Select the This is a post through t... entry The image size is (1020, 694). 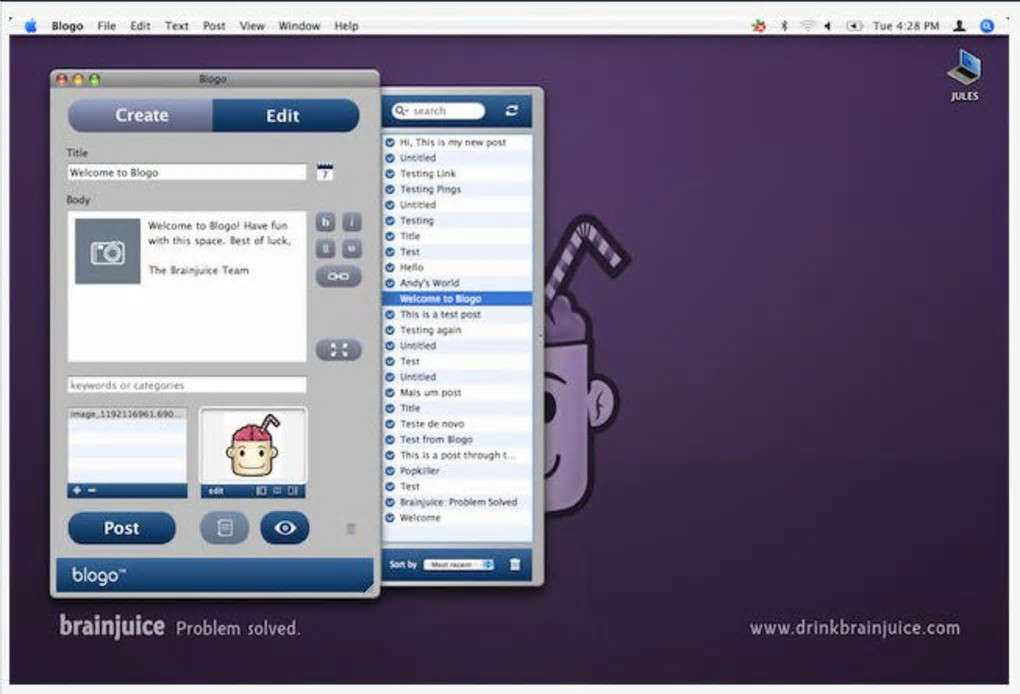tap(457, 455)
